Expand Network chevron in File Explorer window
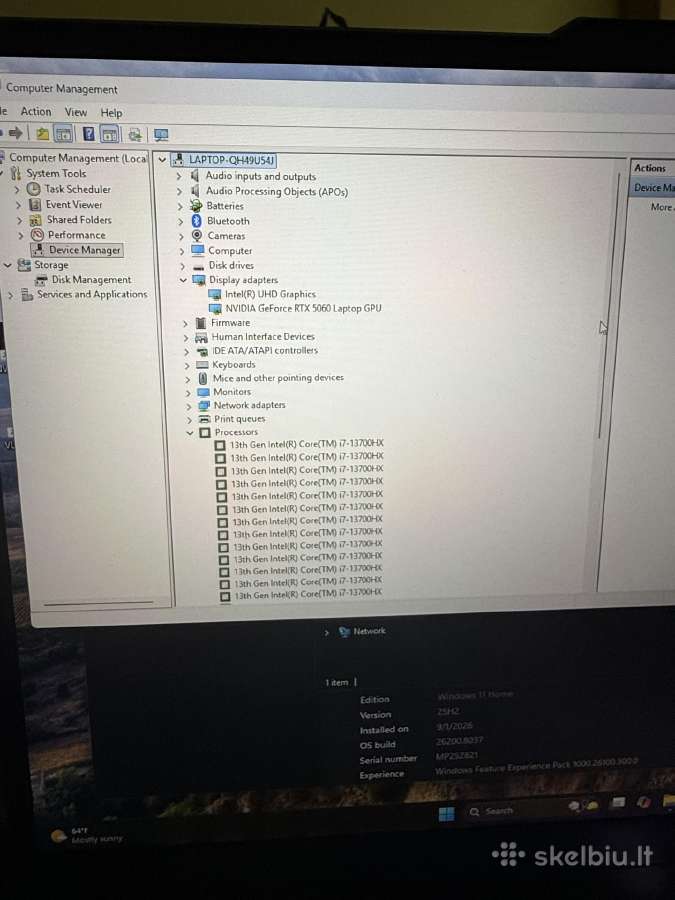 click(327, 633)
